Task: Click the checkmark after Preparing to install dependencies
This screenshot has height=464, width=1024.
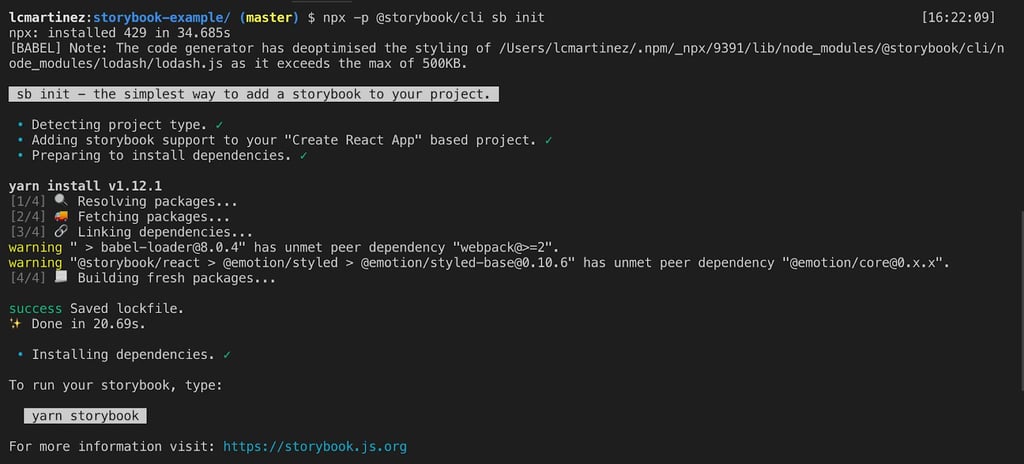Action: click(x=303, y=156)
